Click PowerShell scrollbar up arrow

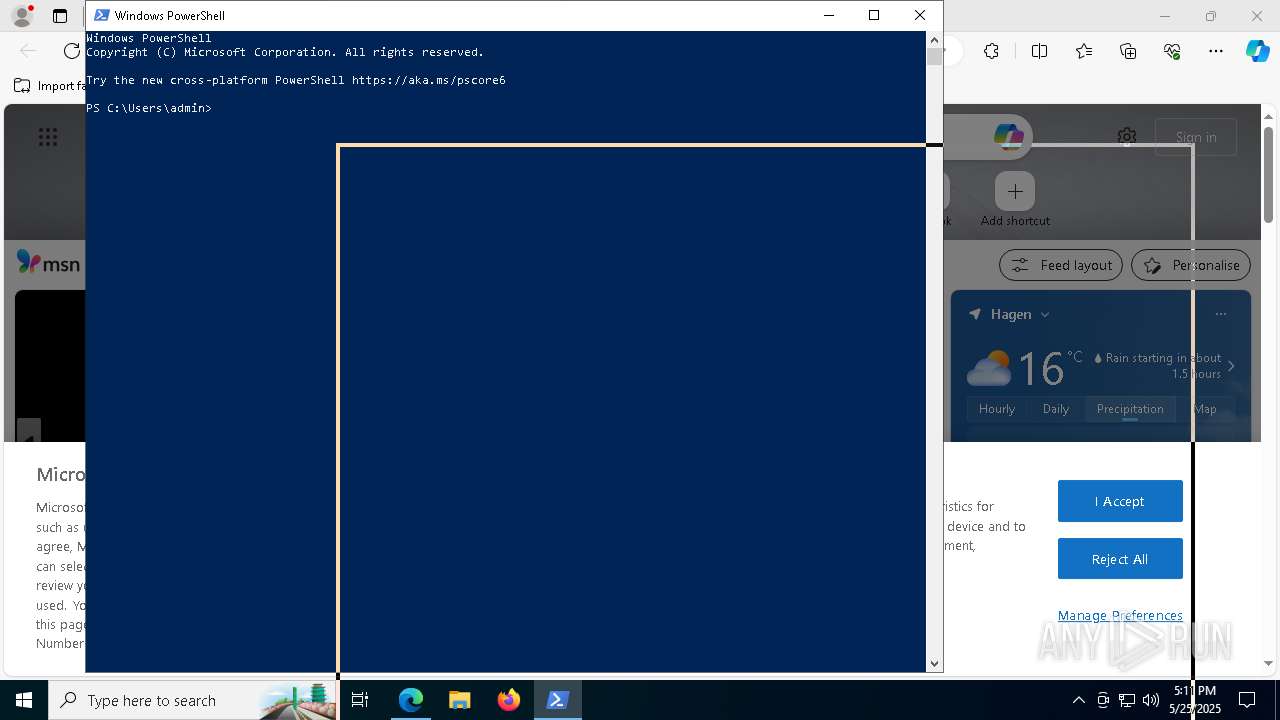pyautogui.click(x=934, y=40)
